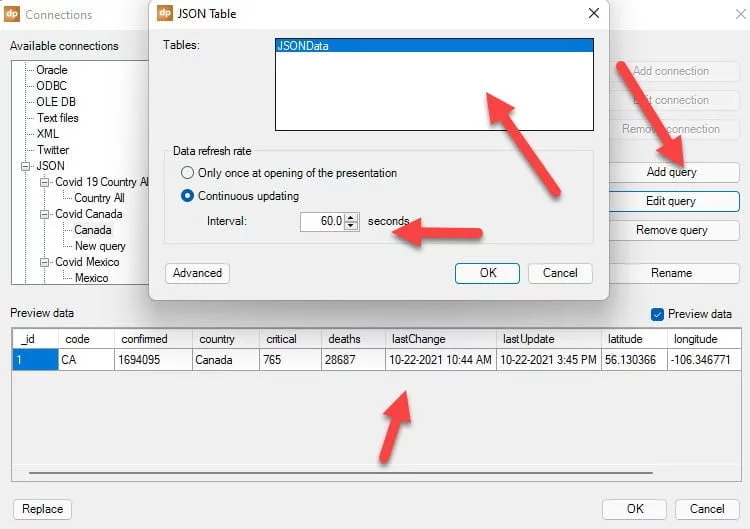
Task: Click the preview table horizontal scrollbar
Action: coord(341,473)
